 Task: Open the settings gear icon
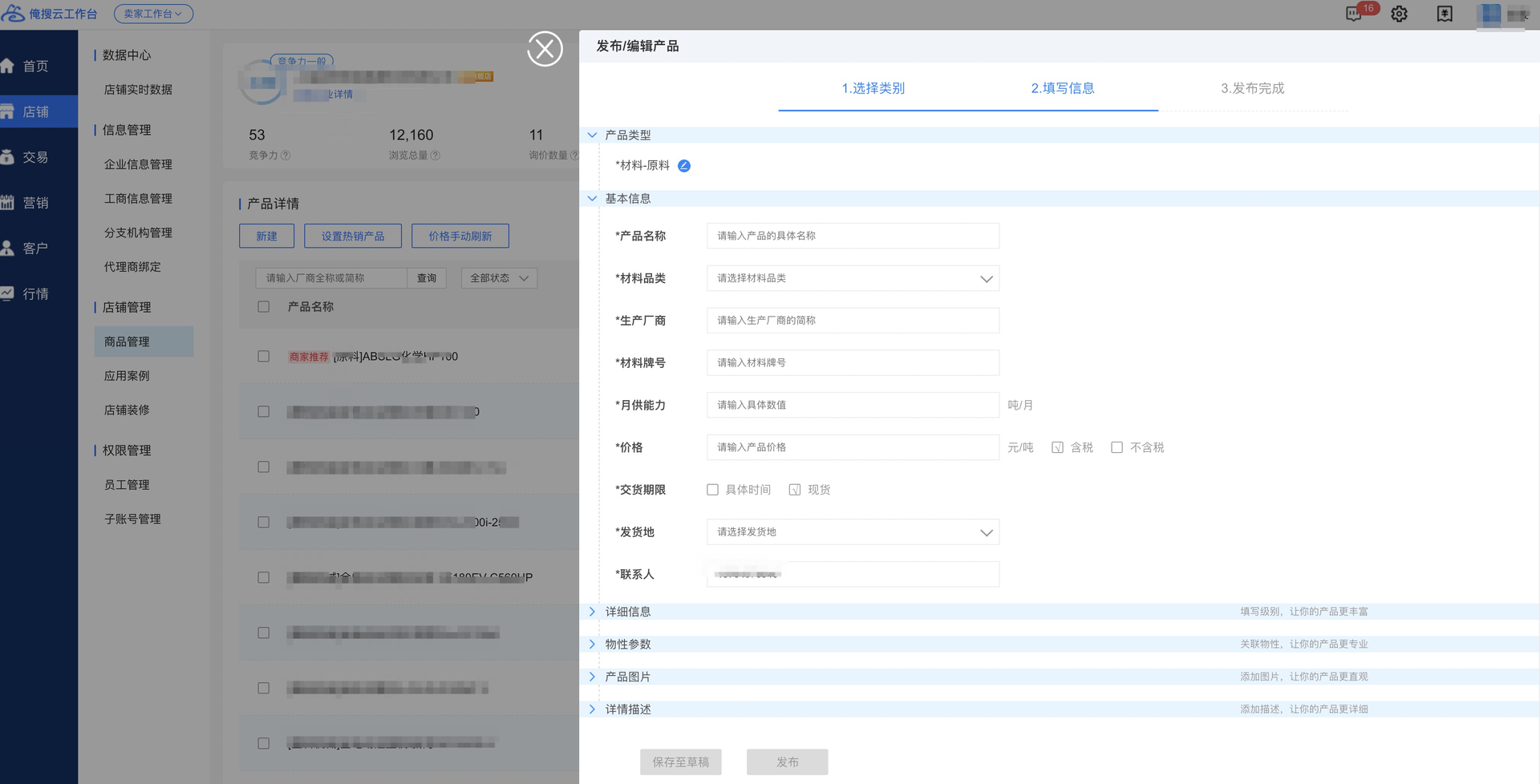tap(1399, 14)
